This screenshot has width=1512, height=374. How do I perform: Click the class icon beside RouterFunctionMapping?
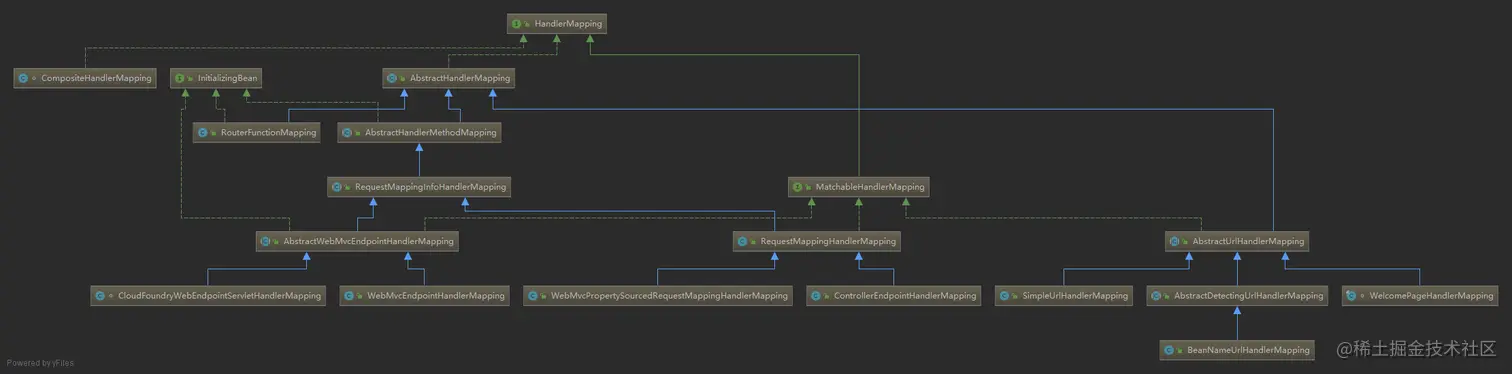(202, 132)
